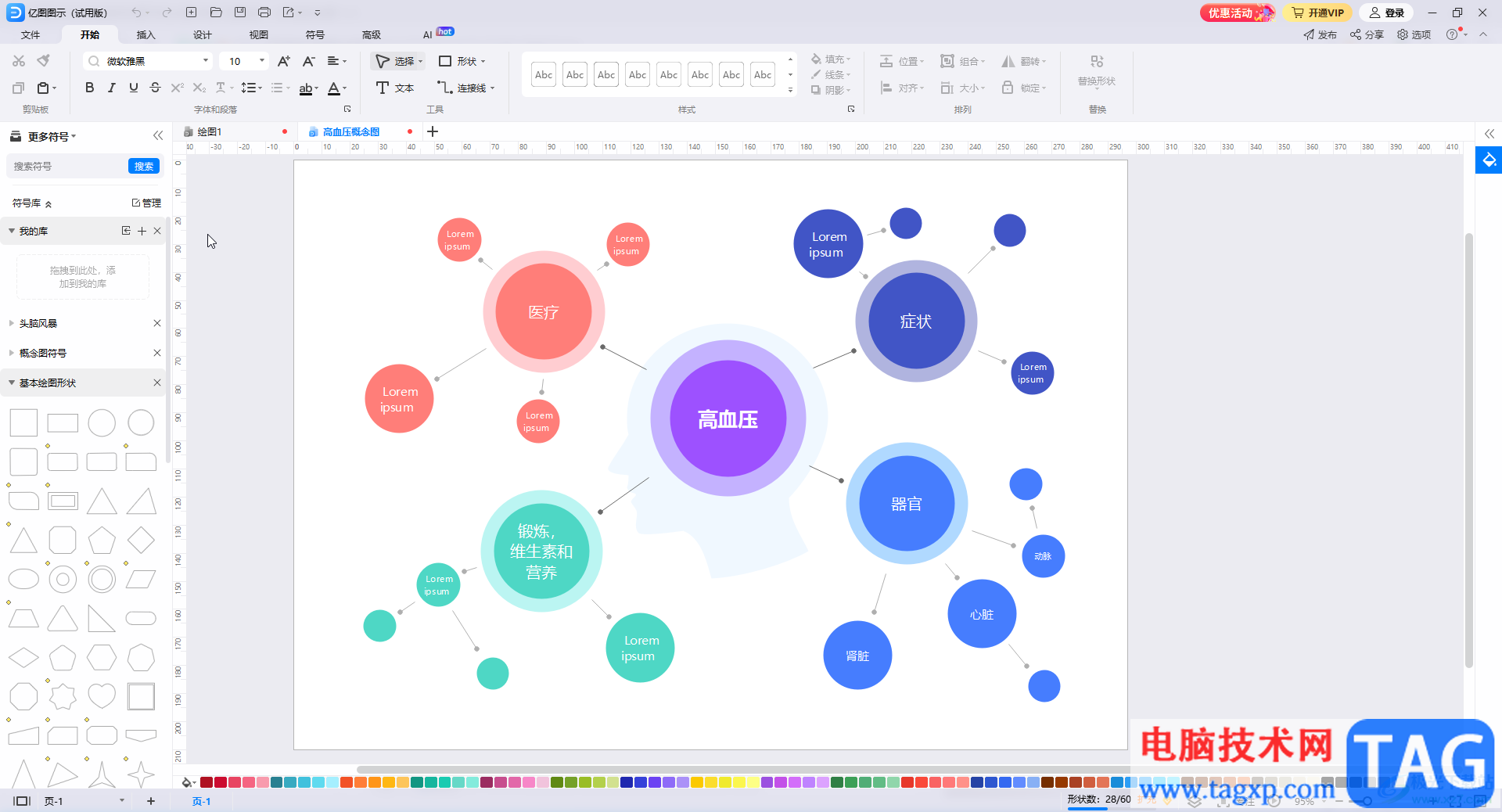Toggle italic formatting
The width and height of the screenshot is (1502, 812).
click(x=111, y=88)
